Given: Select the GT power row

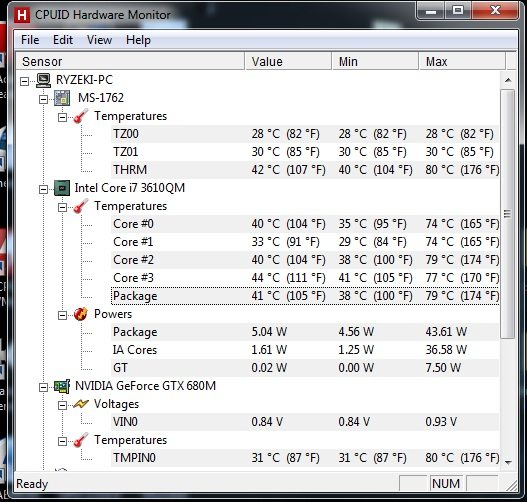Looking at the screenshot, I should pyautogui.click(x=305, y=368).
